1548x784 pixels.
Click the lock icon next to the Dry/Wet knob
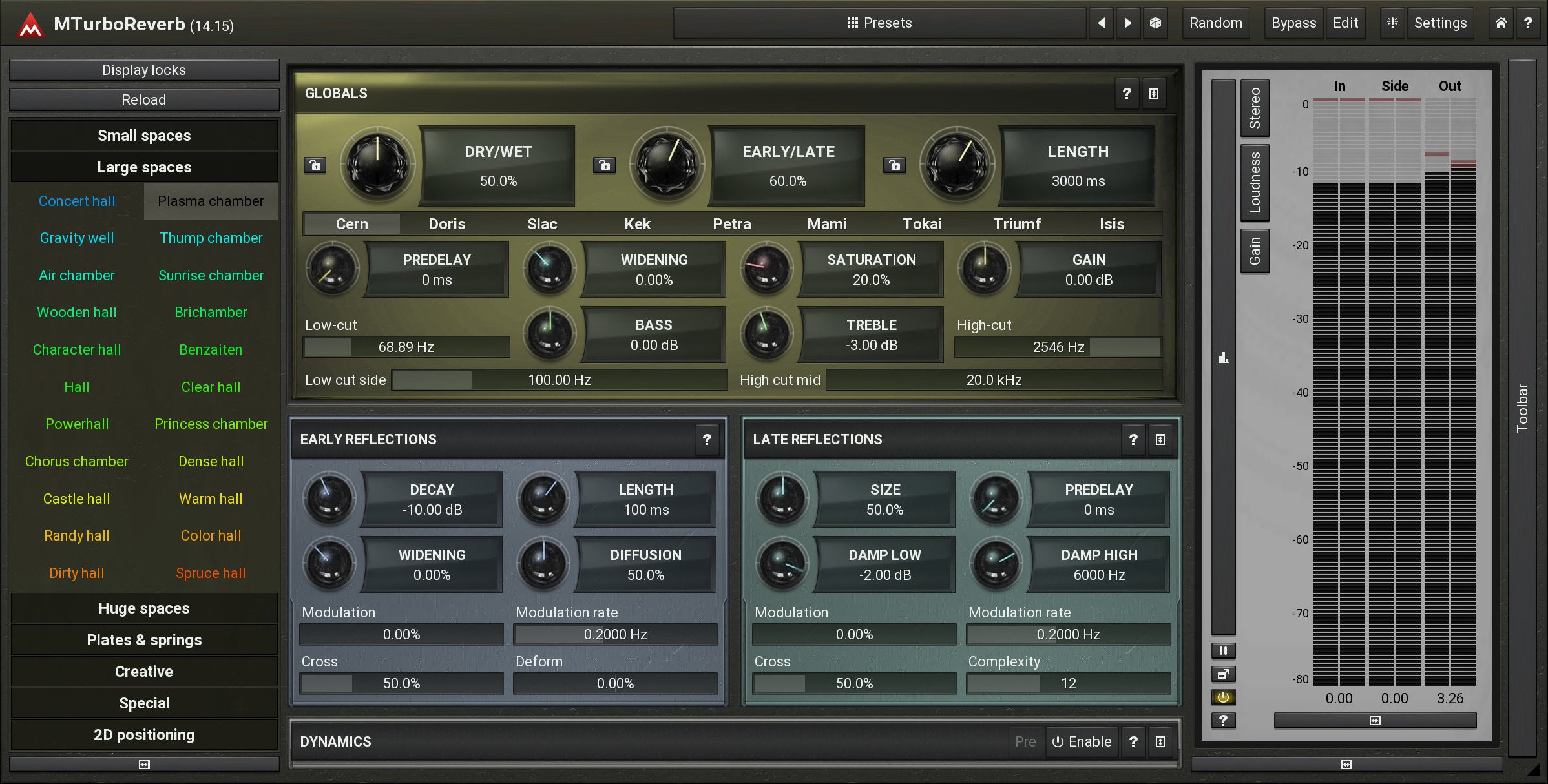pos(315,165)
